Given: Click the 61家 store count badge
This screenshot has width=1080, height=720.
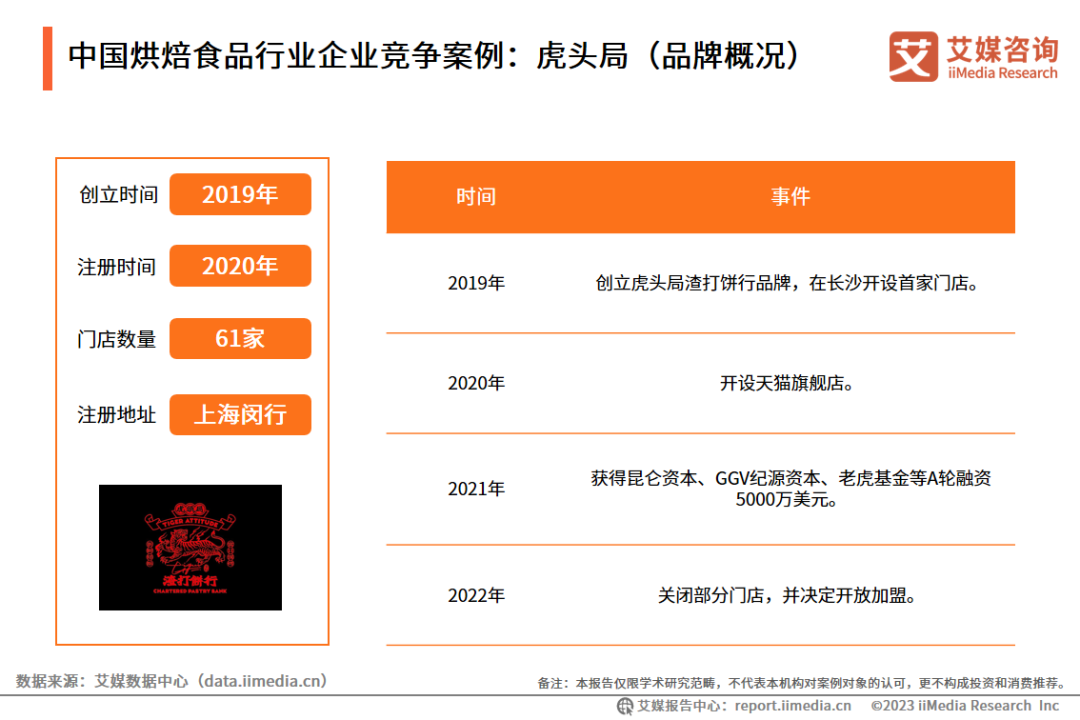Looking at the screenshot, I should [x=240, y=338].
